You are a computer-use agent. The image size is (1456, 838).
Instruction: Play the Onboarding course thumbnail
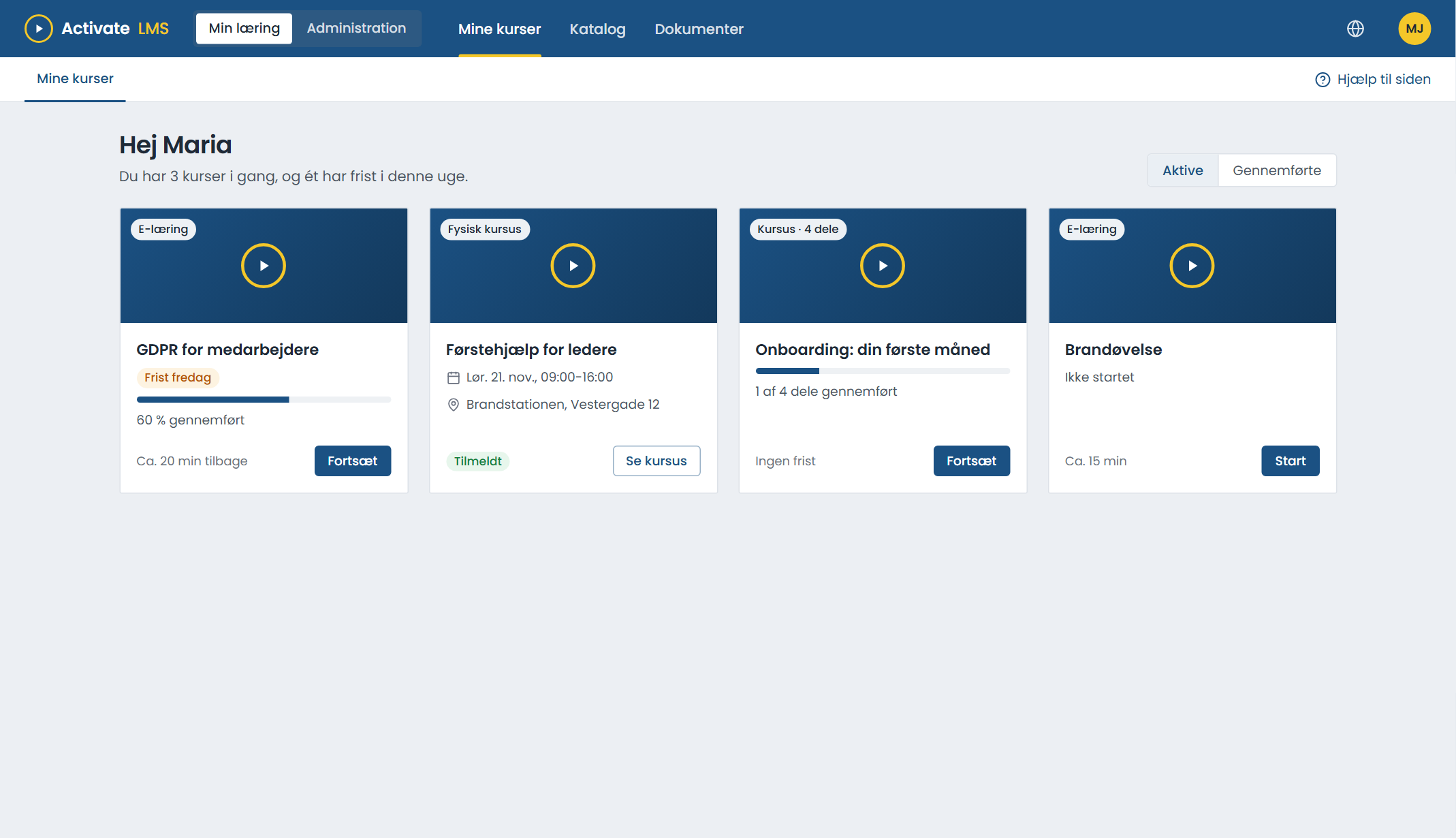click(883, 266)
